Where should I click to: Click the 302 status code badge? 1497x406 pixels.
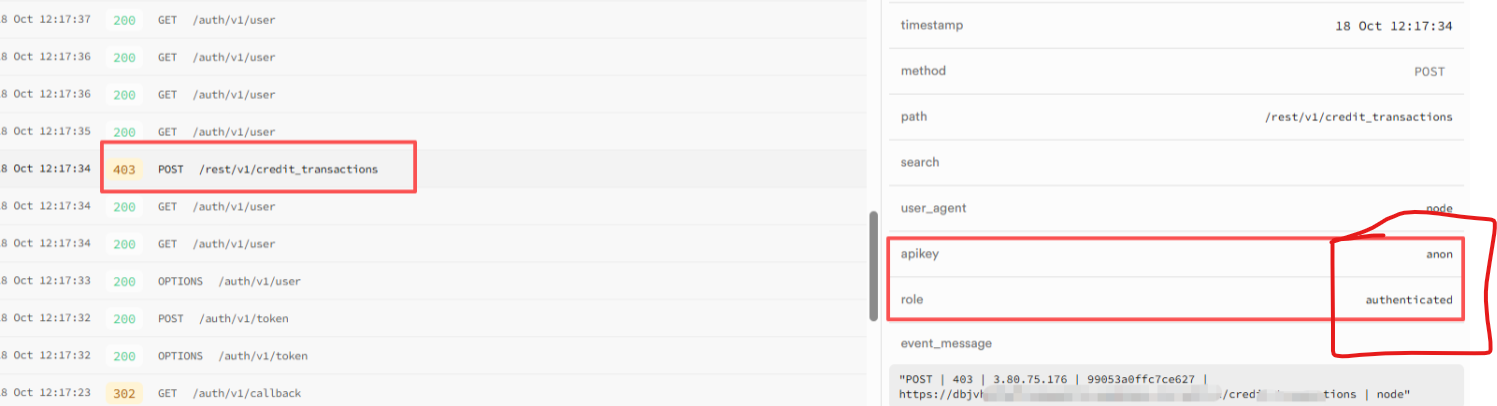tap(124, 393)
